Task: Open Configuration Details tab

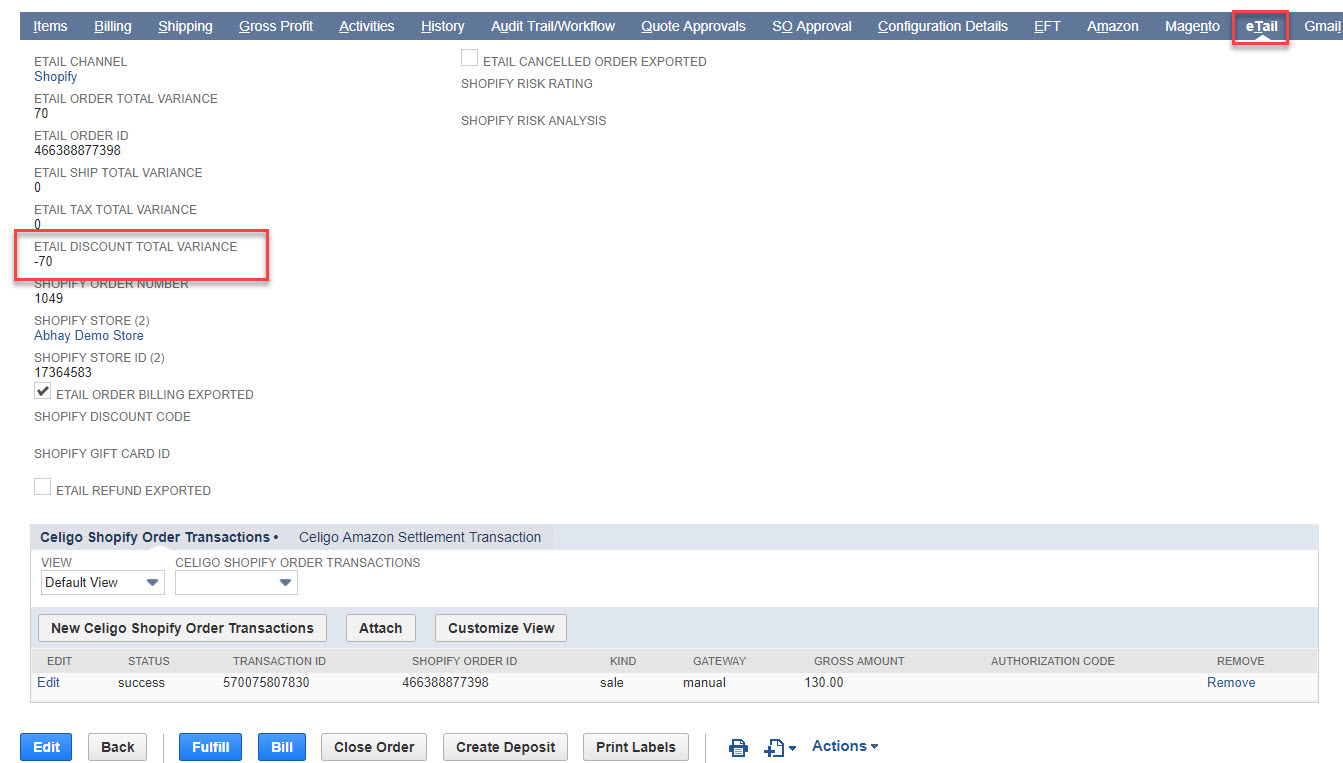Action: 943,26
